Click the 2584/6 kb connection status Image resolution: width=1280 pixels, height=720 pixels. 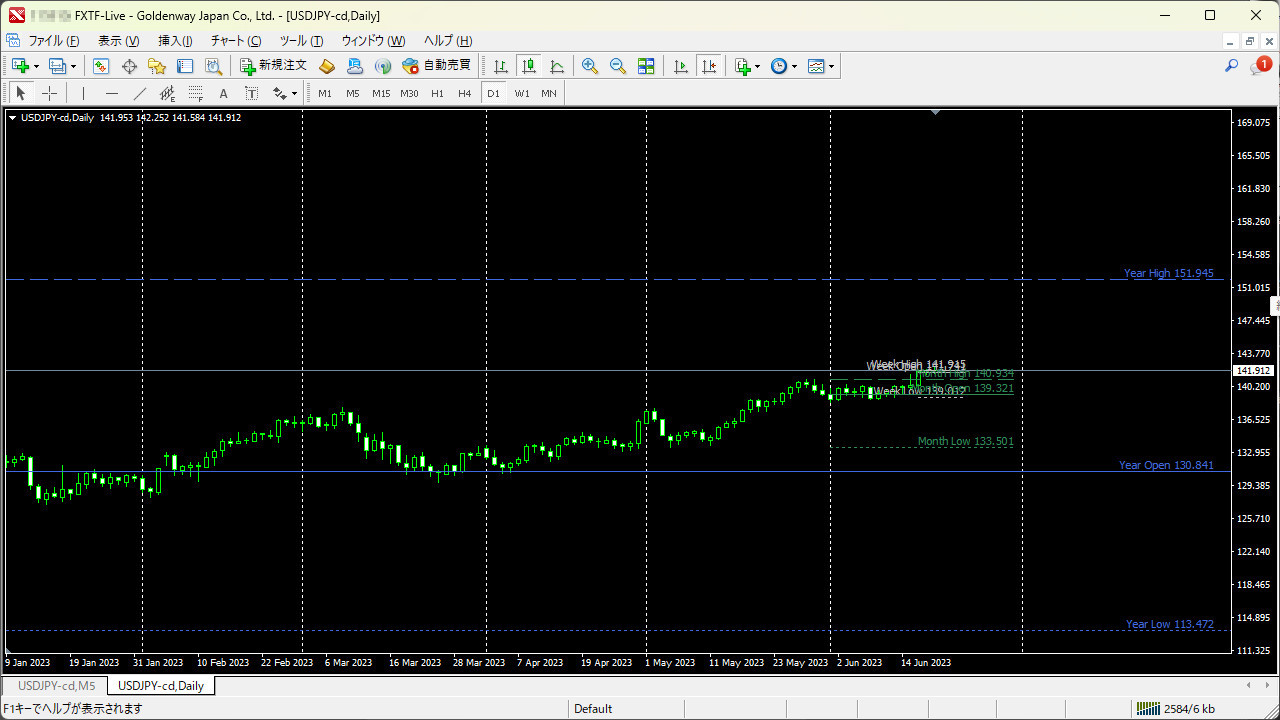[1175, 709]
